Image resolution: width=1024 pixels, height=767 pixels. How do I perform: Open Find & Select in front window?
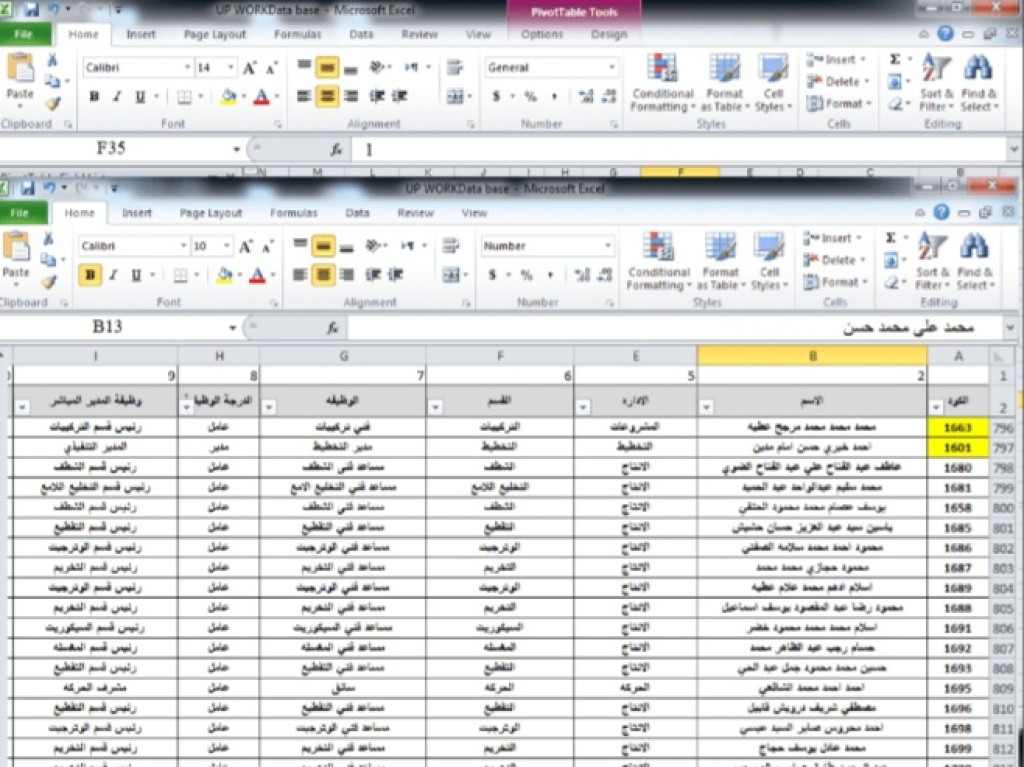(973, 260)
